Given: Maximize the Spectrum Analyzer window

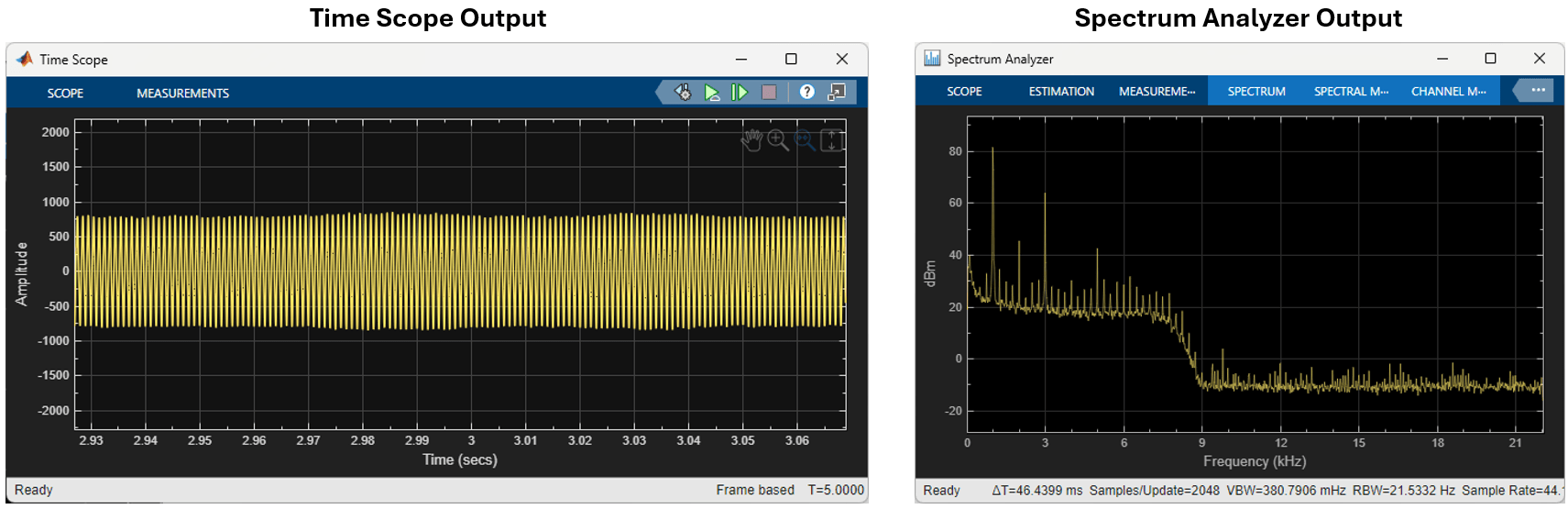Looking at the screenshot, I should (x=1490, y=59).
